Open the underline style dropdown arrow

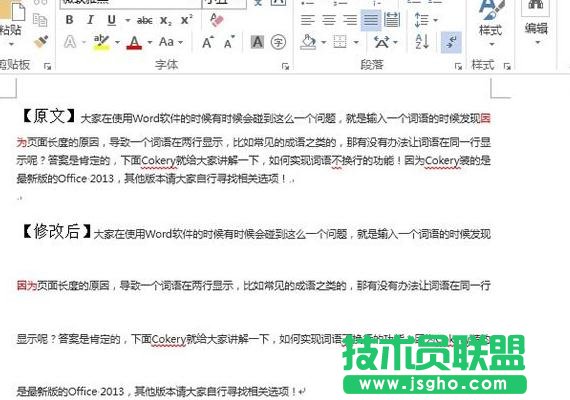click(127, 20)
